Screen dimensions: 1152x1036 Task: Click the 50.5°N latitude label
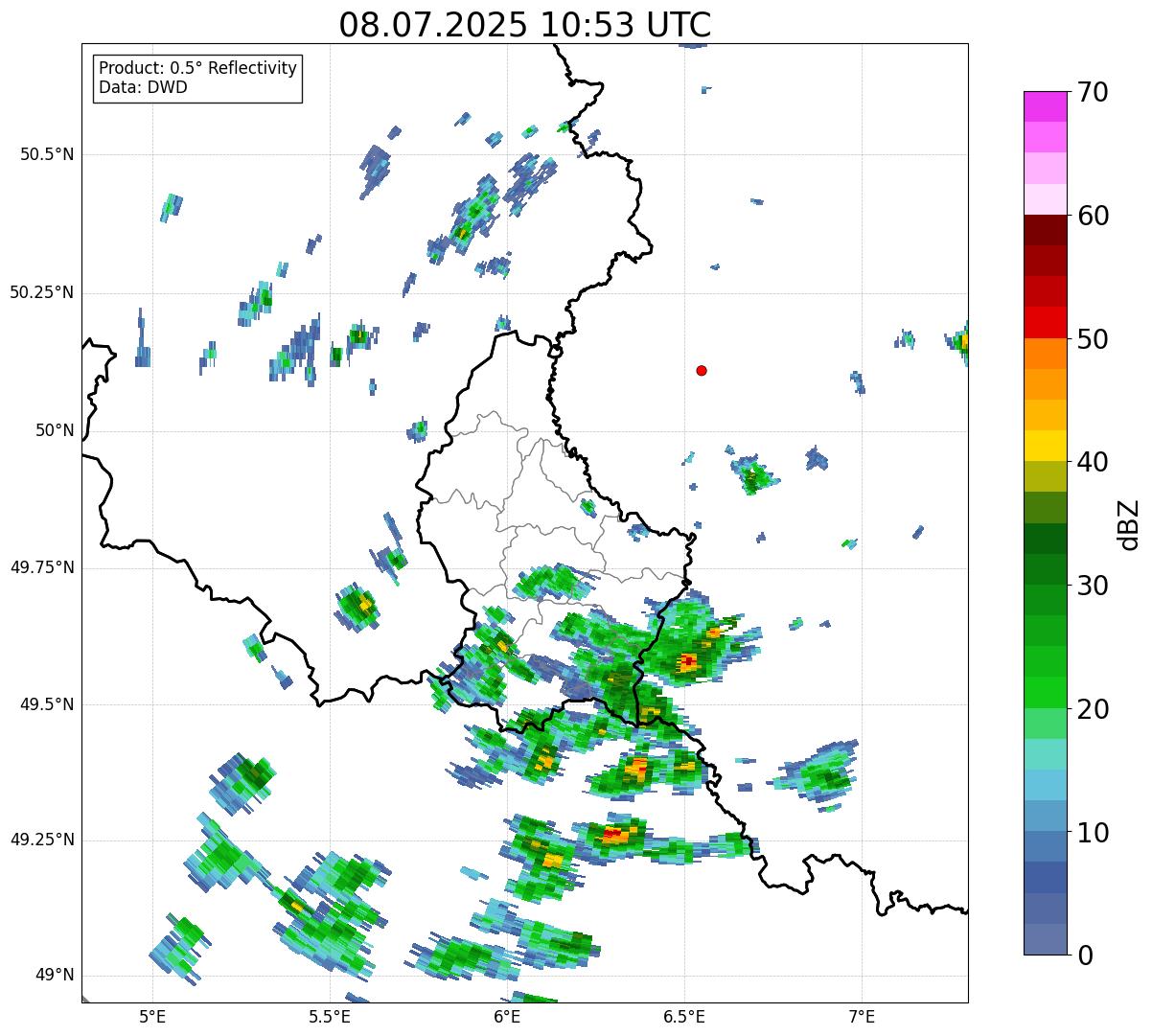47,154
